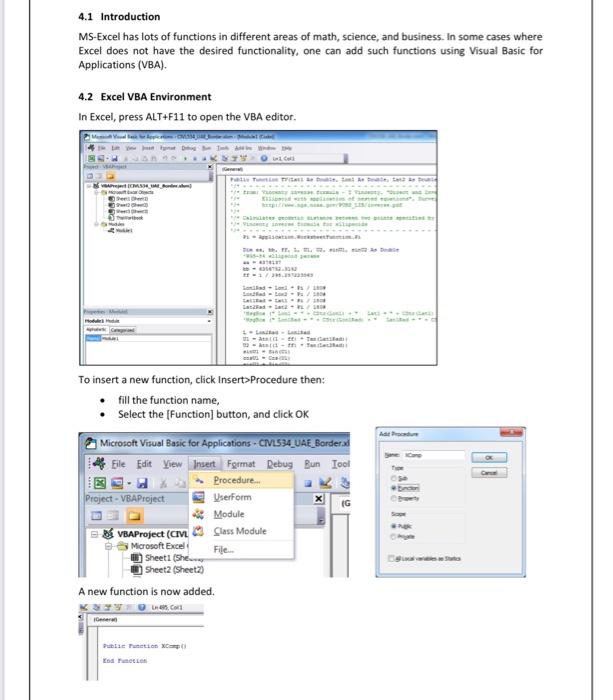Select Sheet2 (Sheet2) in the lower project tree
This screenshot has height=700, width=613.
174,570
